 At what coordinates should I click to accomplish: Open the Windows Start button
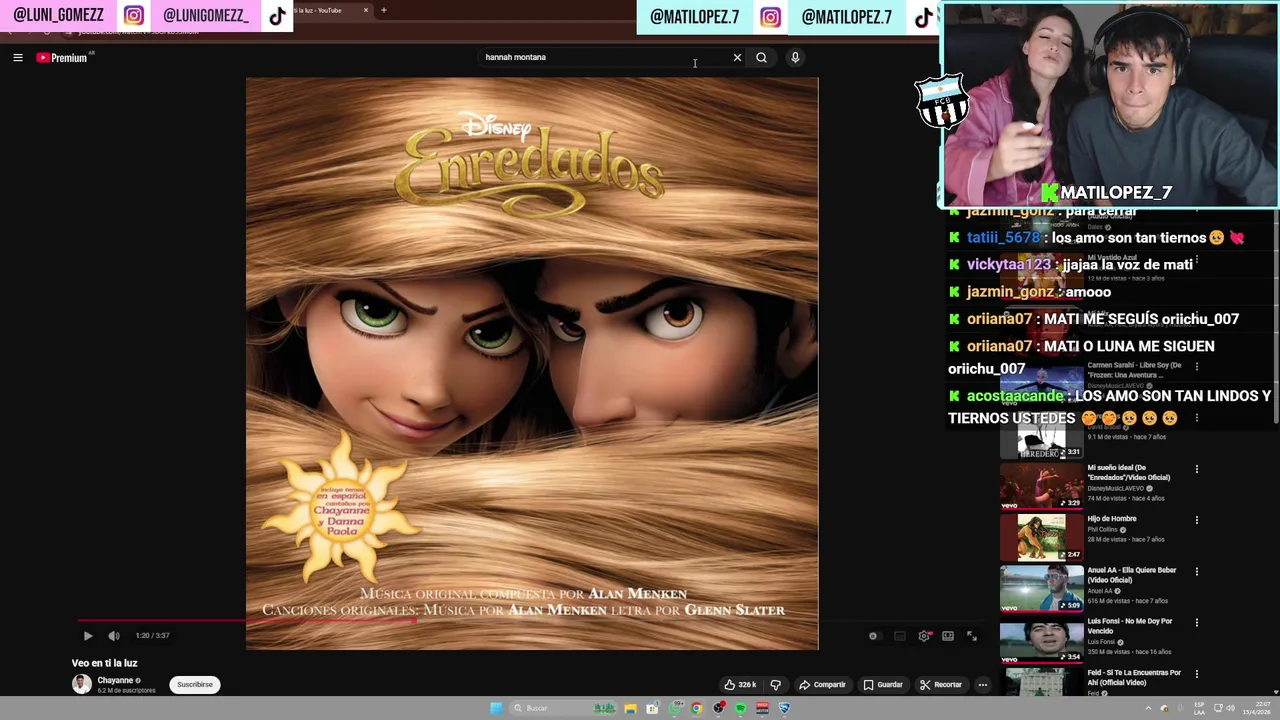pyautogui.click(x=496, y=708)
